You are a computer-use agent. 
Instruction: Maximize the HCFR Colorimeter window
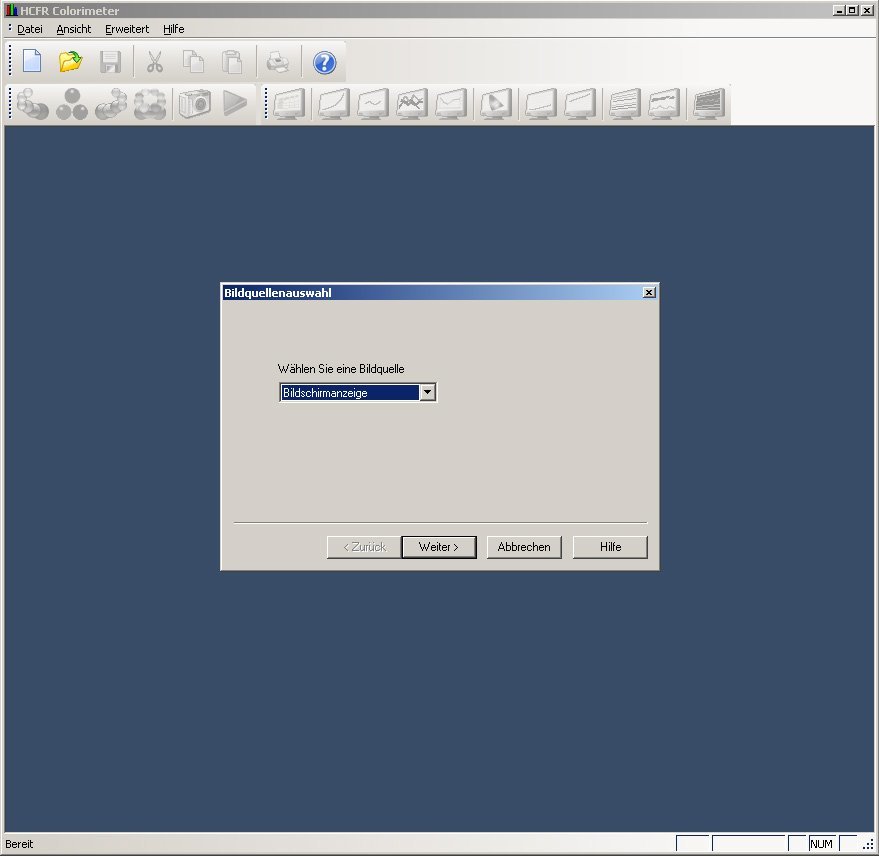(852, 10)
